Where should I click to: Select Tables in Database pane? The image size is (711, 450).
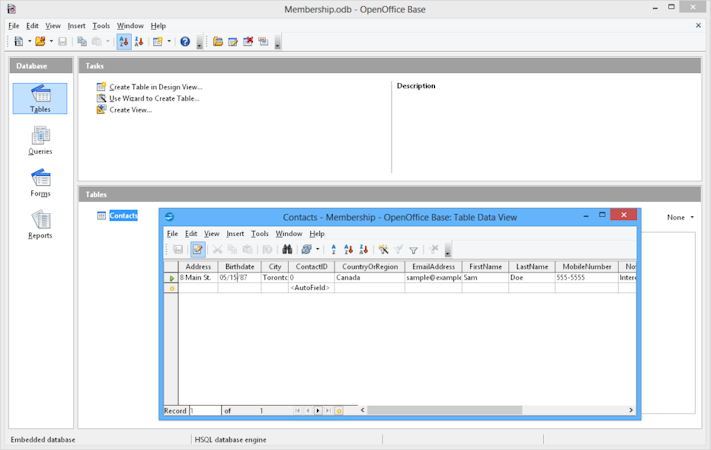[x=40, y=98]
